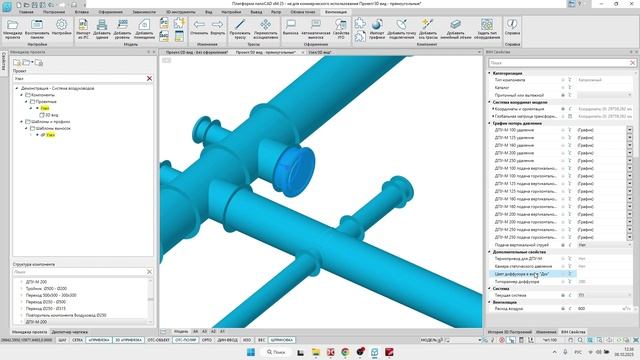This screenshot has width=640, height=360.
Task: Open dropdown for ДПУ-М 100 удаление график
Action: [x=629, y=130]
